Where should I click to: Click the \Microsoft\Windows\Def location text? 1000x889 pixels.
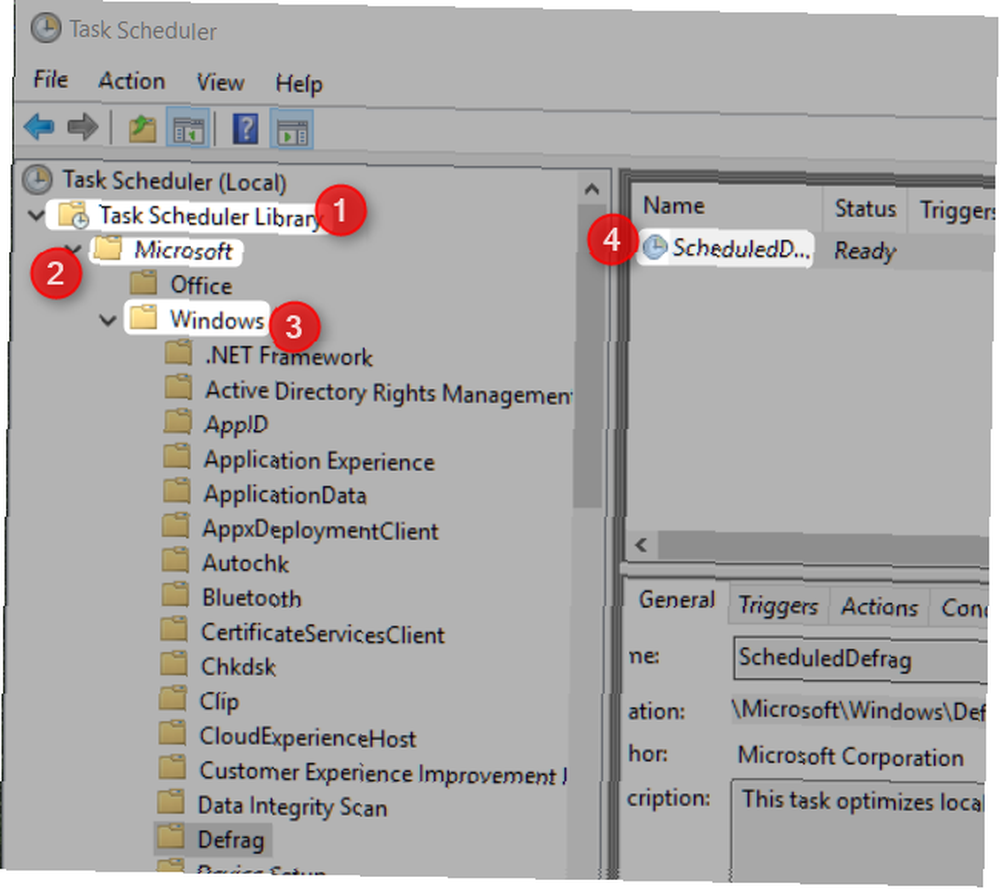point(859,710)
